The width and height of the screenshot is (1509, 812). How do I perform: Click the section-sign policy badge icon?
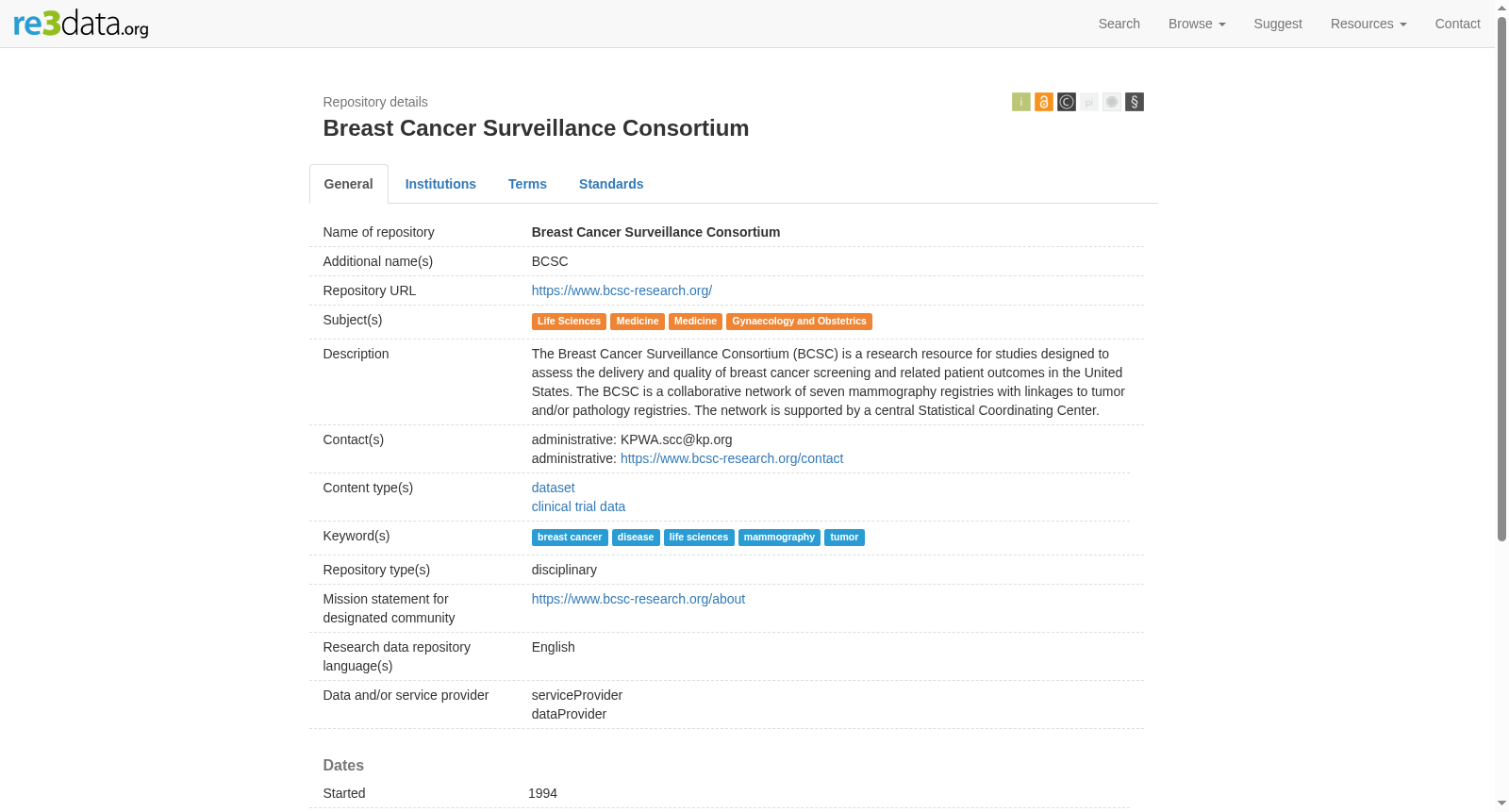pos(1134,102)
